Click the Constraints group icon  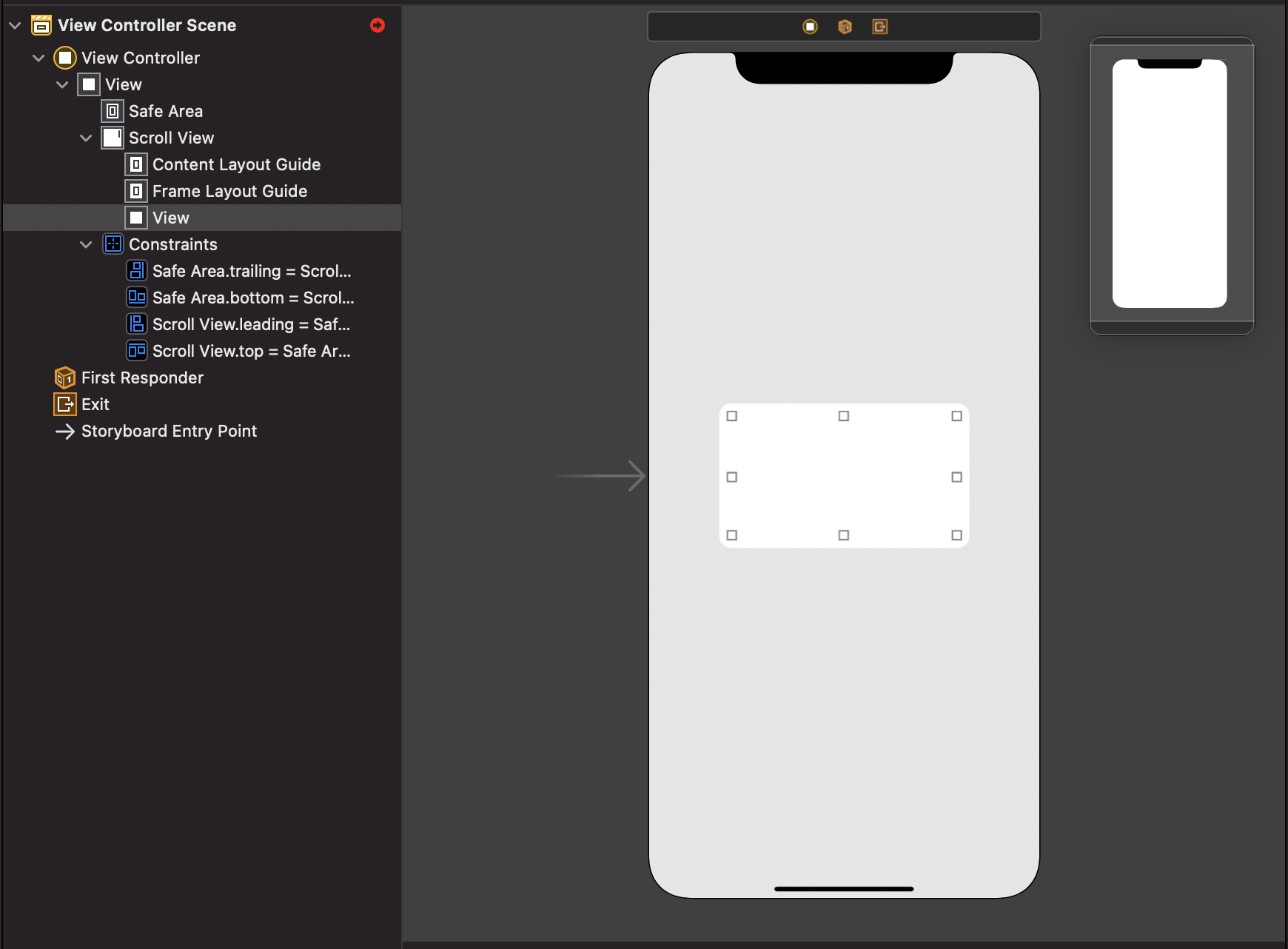pos(113,244)
